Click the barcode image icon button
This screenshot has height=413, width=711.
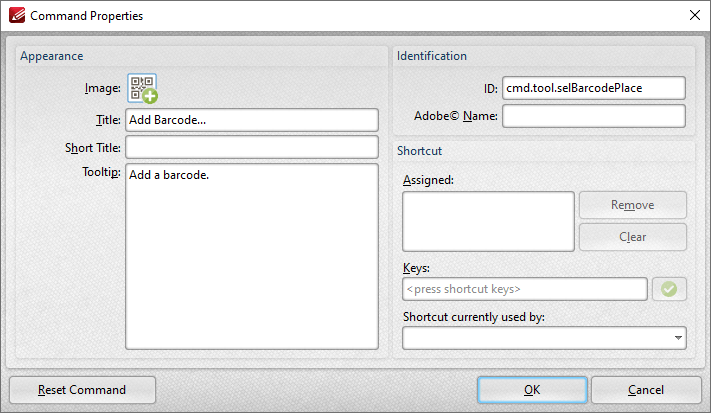pyautogui.click(x=142, y=88)
